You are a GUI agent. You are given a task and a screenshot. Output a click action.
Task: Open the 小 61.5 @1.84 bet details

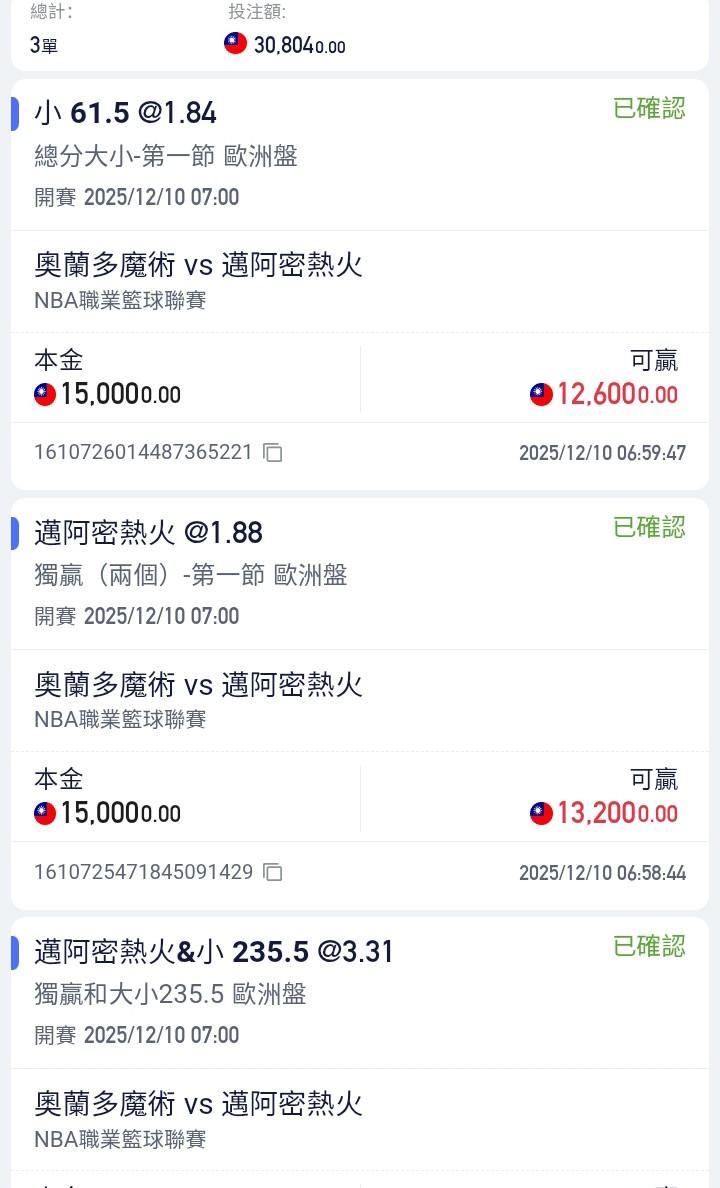pos(126,113)
